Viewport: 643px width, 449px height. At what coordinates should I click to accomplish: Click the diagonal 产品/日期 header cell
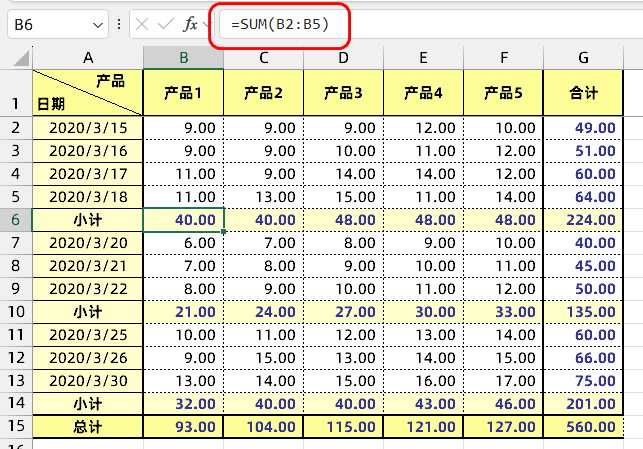click(88, 93)
